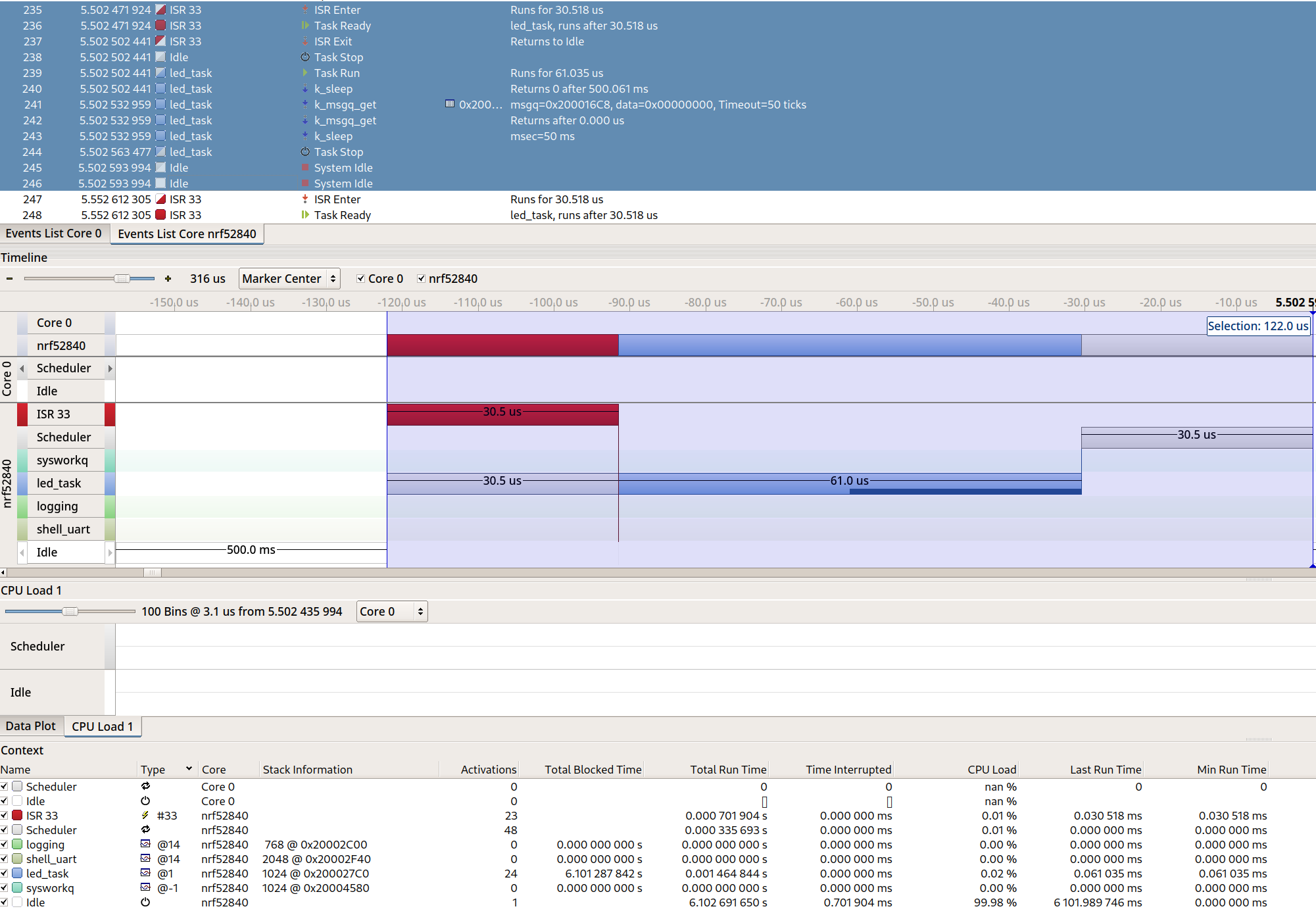
Task: Click led_task thread type icon in Context
Action: pos(145,874)
